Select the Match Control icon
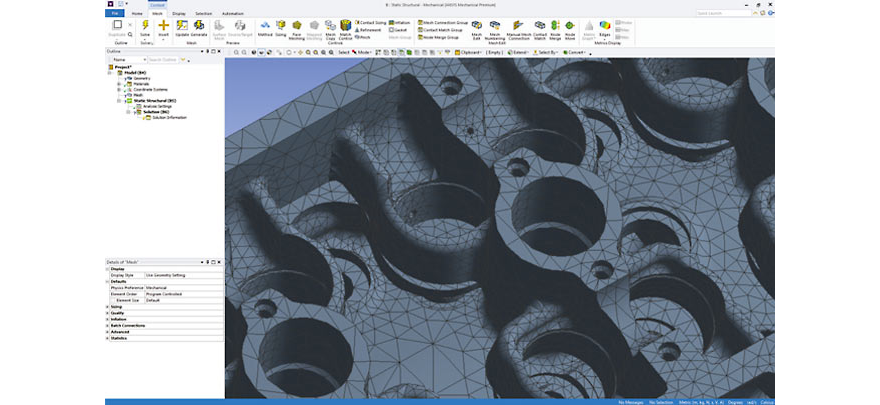The width and height of the screenshot is (880, 405). tap(346, 25)
